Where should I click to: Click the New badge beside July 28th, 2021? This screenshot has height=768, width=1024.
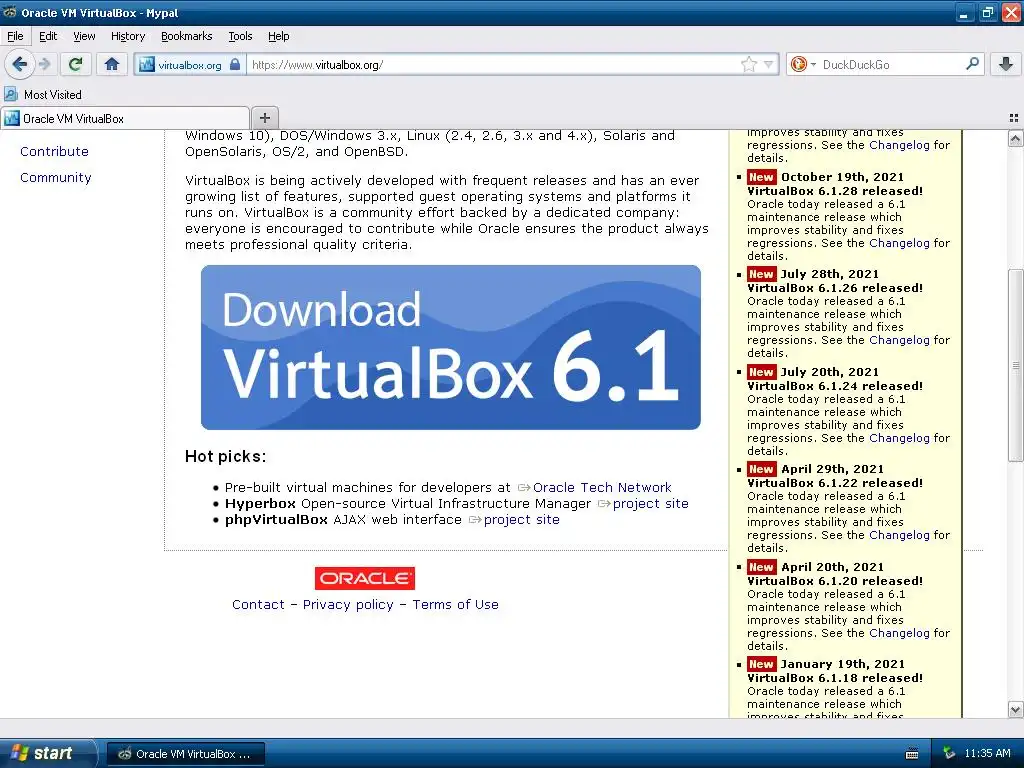tap(761, 274)
